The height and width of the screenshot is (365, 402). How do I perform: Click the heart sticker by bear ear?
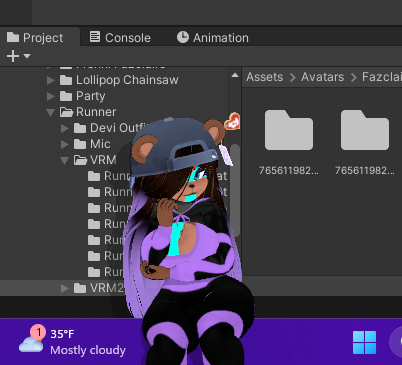coord(233,122)
